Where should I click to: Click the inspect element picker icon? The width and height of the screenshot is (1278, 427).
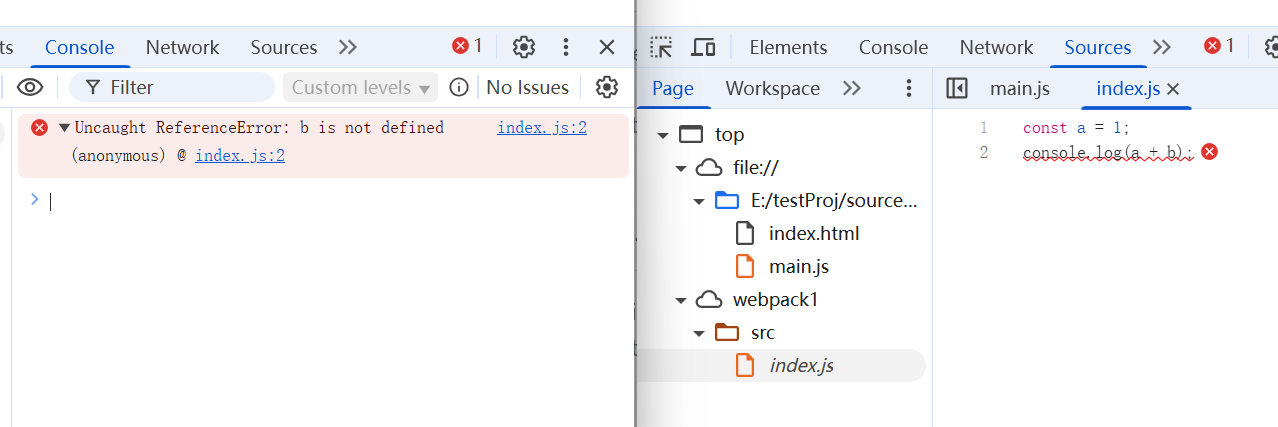coord(661,47)
